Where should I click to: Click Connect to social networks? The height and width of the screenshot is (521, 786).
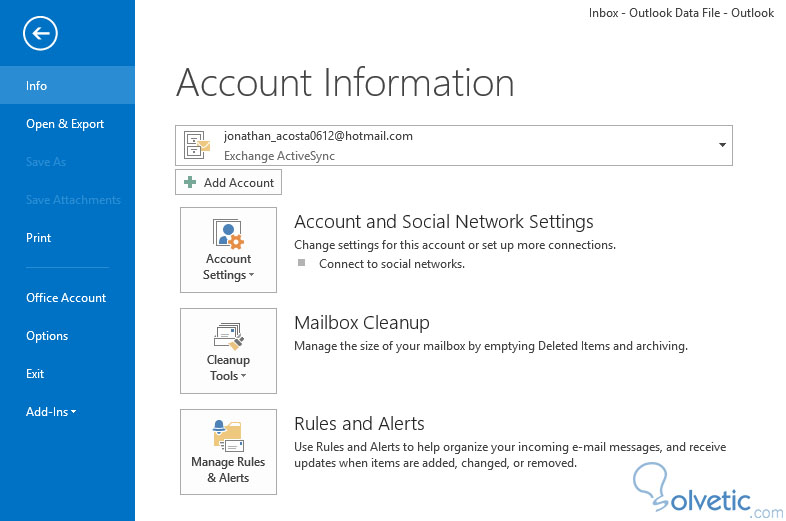tap(391, 264)
